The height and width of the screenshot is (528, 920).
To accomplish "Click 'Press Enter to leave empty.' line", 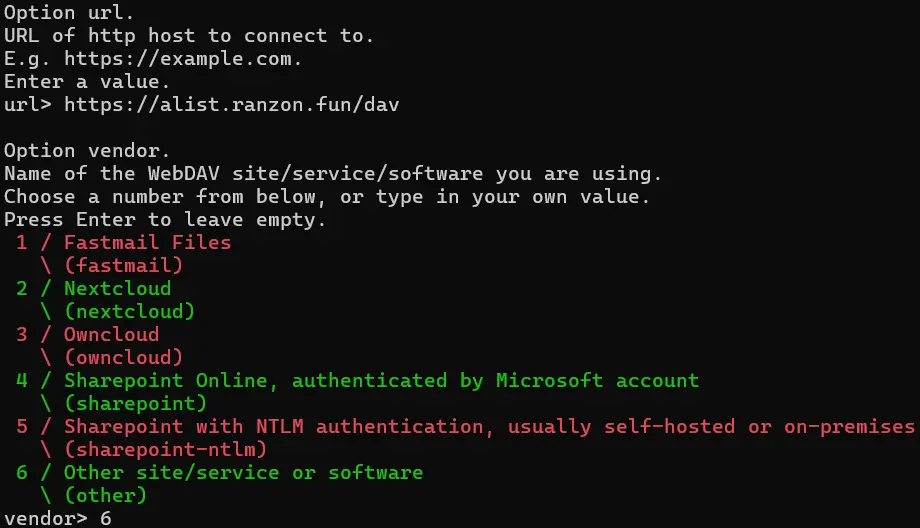I will 165,219.
